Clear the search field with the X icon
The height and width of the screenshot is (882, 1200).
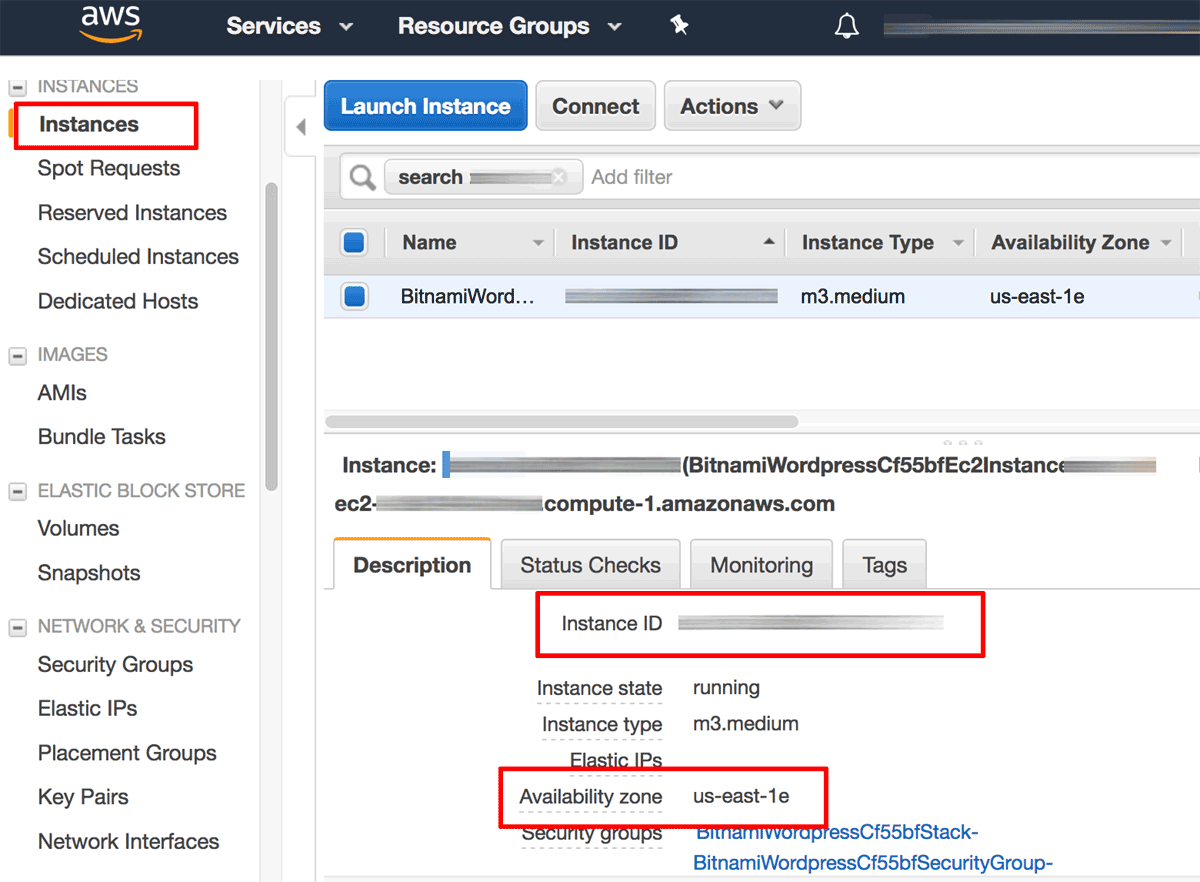tap(557, 176)
